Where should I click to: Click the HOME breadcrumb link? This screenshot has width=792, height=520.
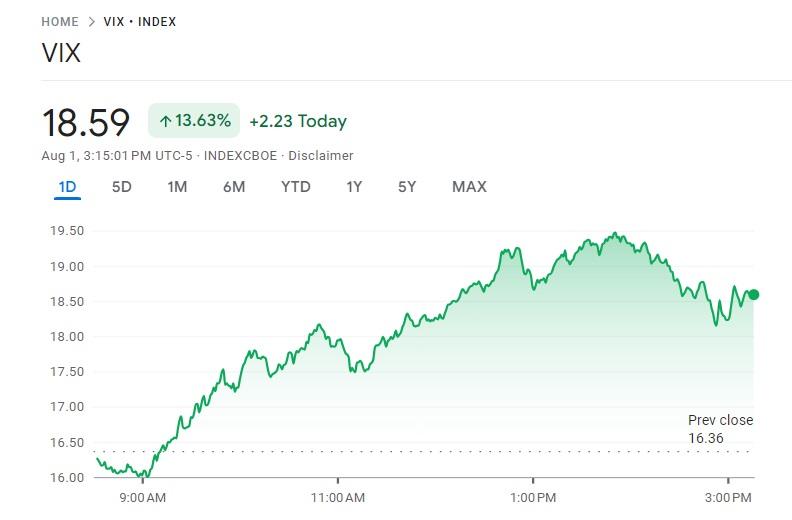coord(60,21)
